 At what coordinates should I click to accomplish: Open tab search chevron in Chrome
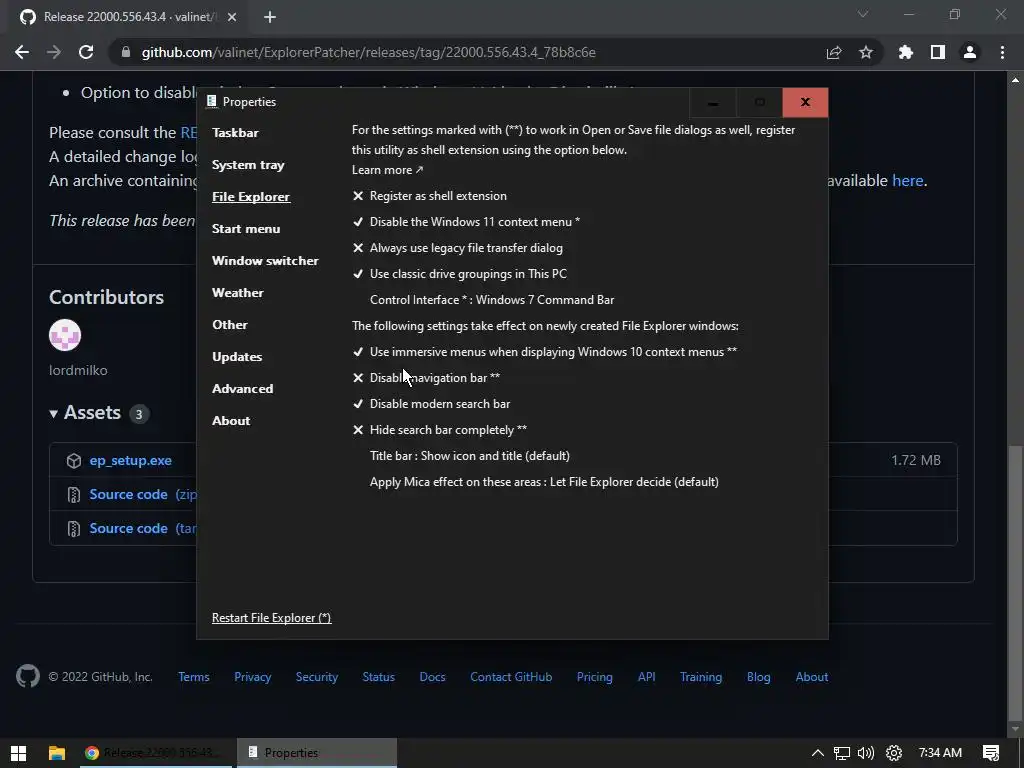(x=863, y=14)
